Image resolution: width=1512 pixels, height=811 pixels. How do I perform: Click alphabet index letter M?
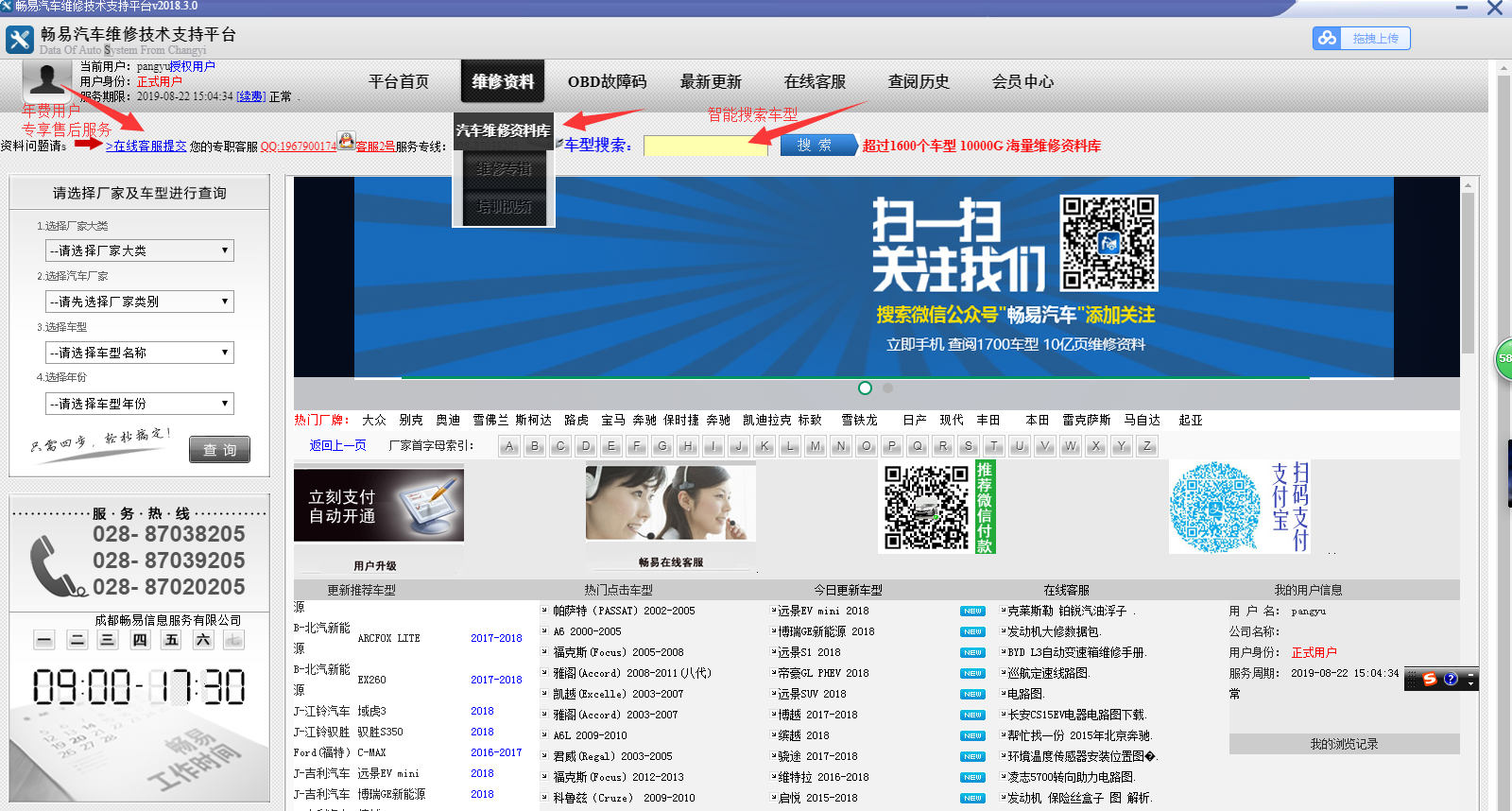(816, 446)
